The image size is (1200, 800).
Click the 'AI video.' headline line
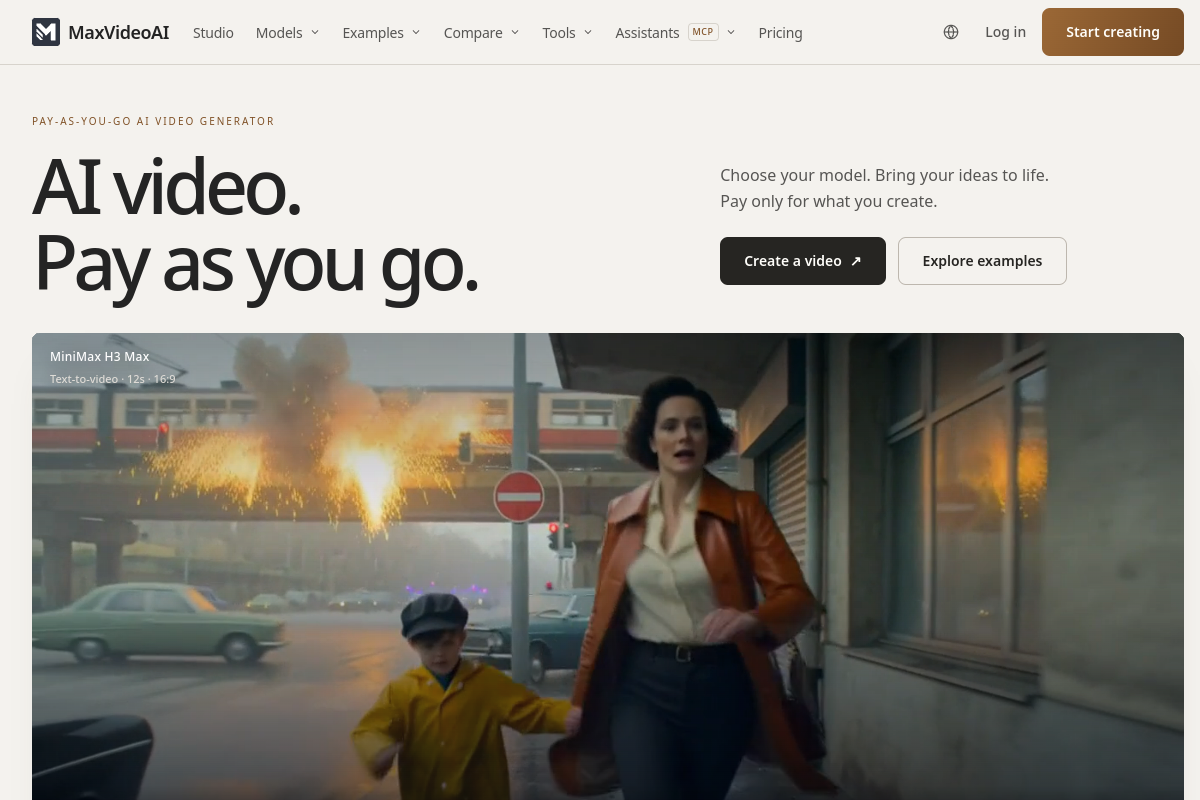(167, 187)
